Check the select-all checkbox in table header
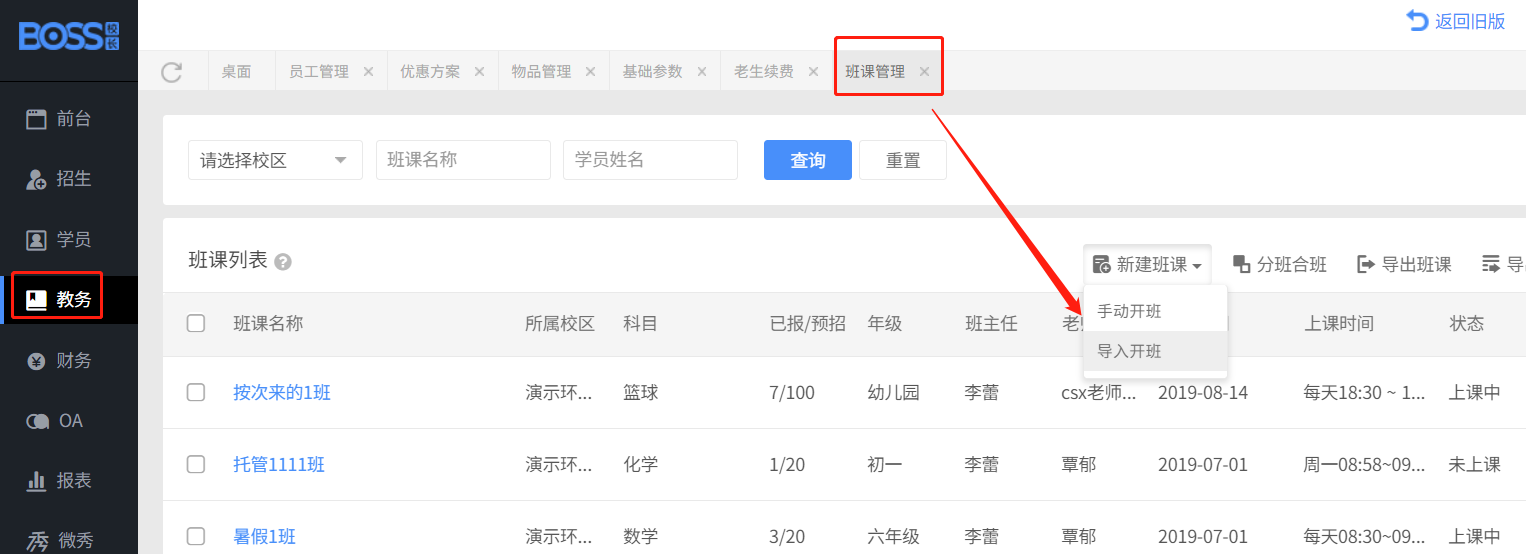The image size is (1526, 554). click(196, 323)
